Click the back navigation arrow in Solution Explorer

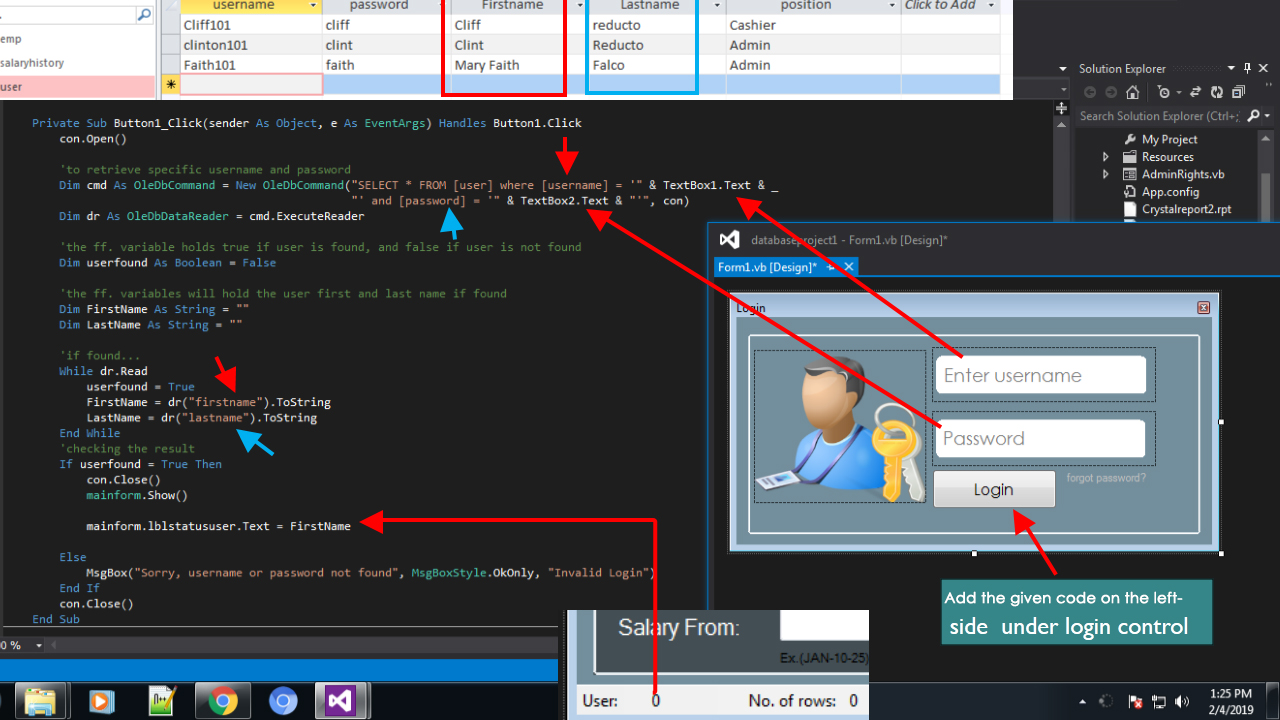(x=1089, y=91)
